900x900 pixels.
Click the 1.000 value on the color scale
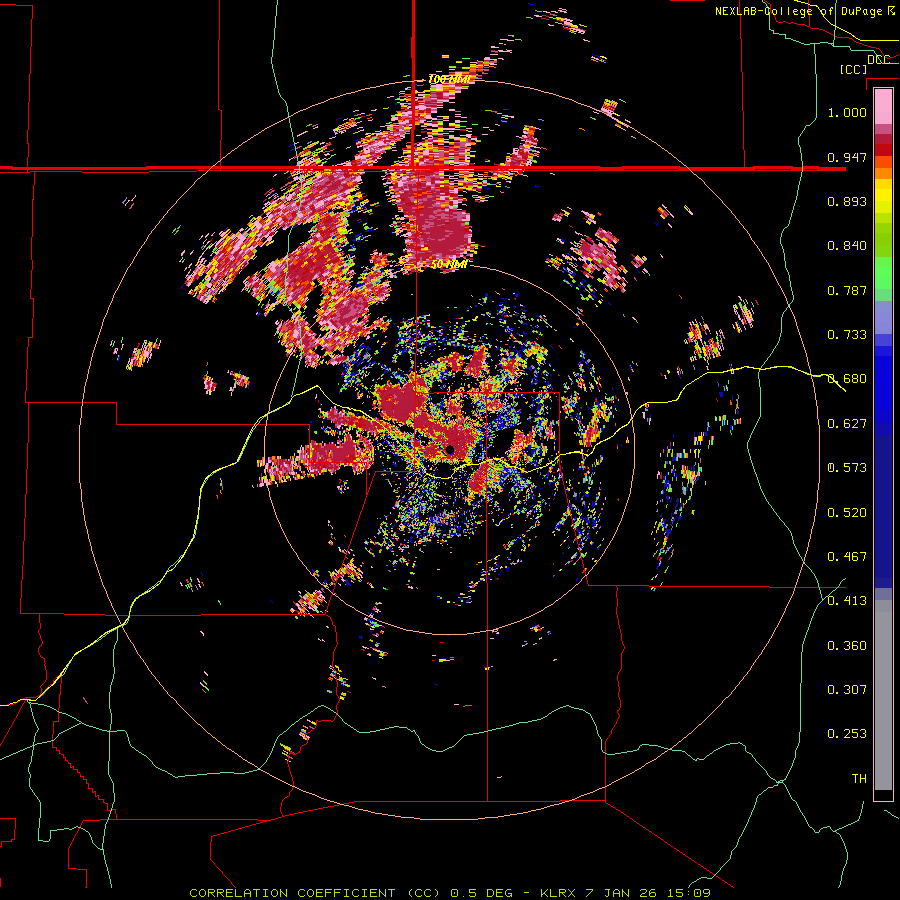point(847,112)
